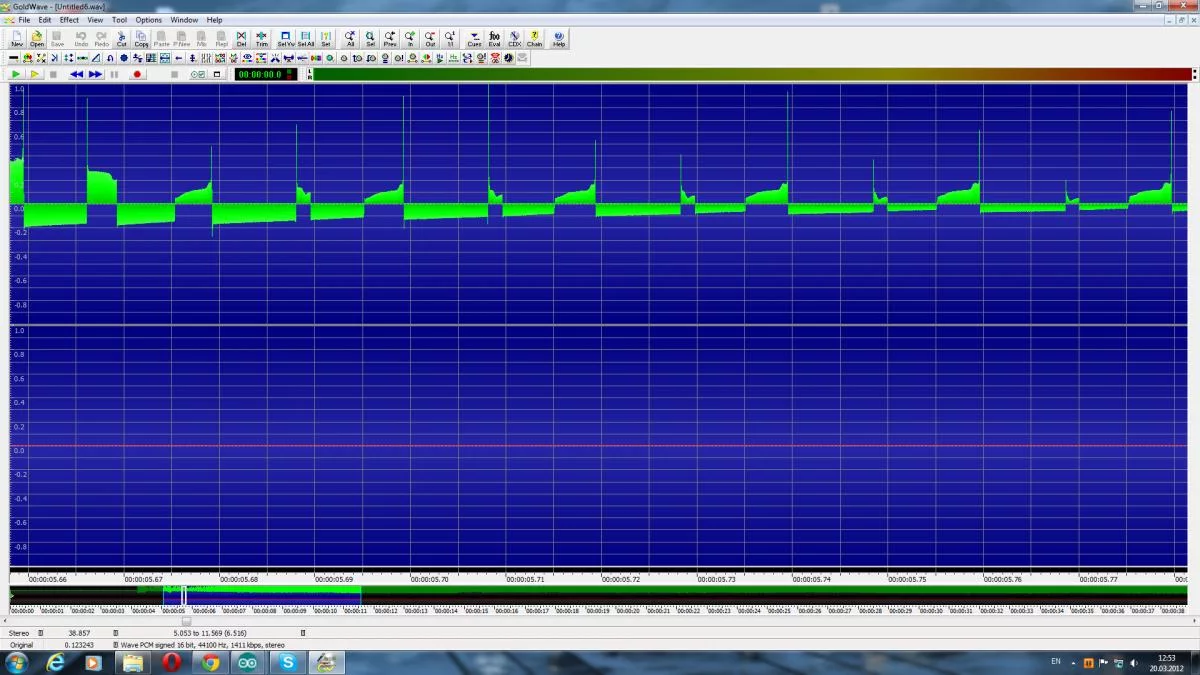
Task: Show hidden system tray icons arrow
Action: click(1073, 662)
